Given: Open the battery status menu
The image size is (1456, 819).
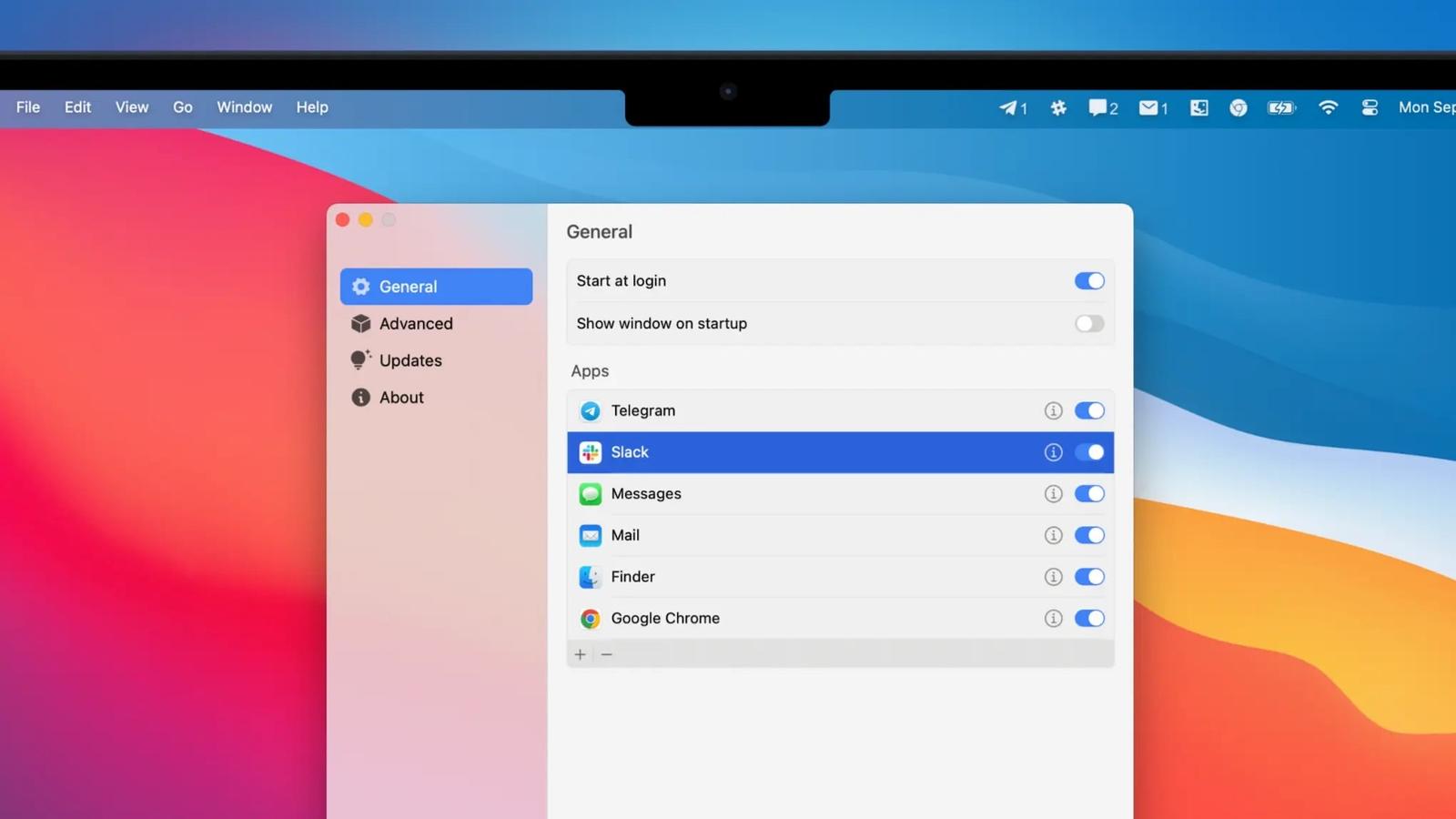Looking at the screenshot, I should pos(1281,107).
